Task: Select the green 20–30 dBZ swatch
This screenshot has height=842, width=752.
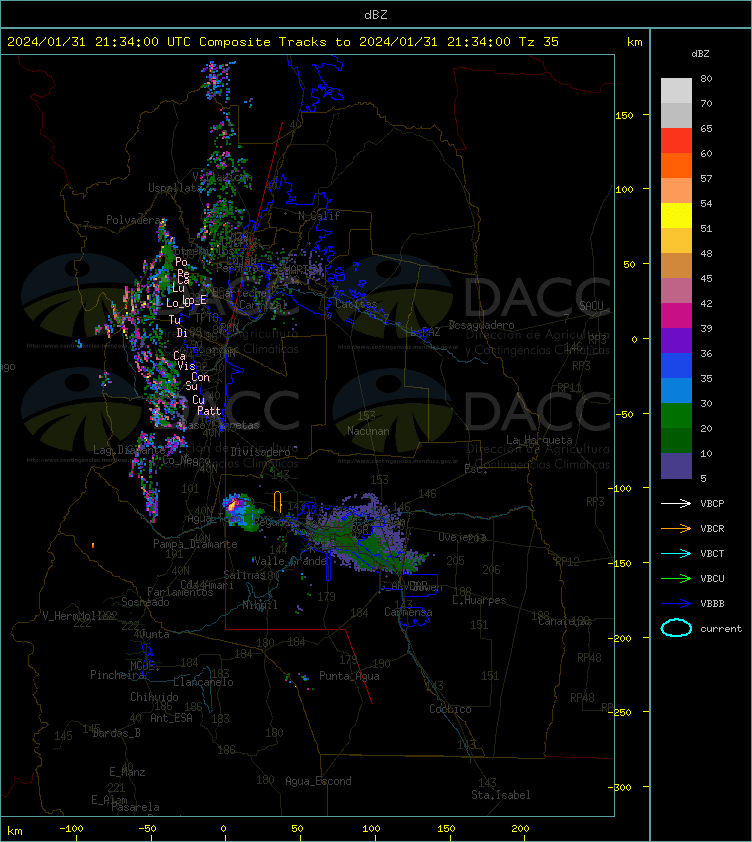Action: (676, 415)
